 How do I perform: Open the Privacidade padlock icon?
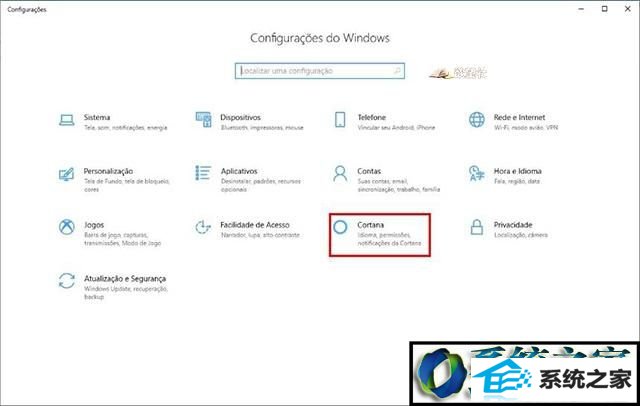coord(477,229)
